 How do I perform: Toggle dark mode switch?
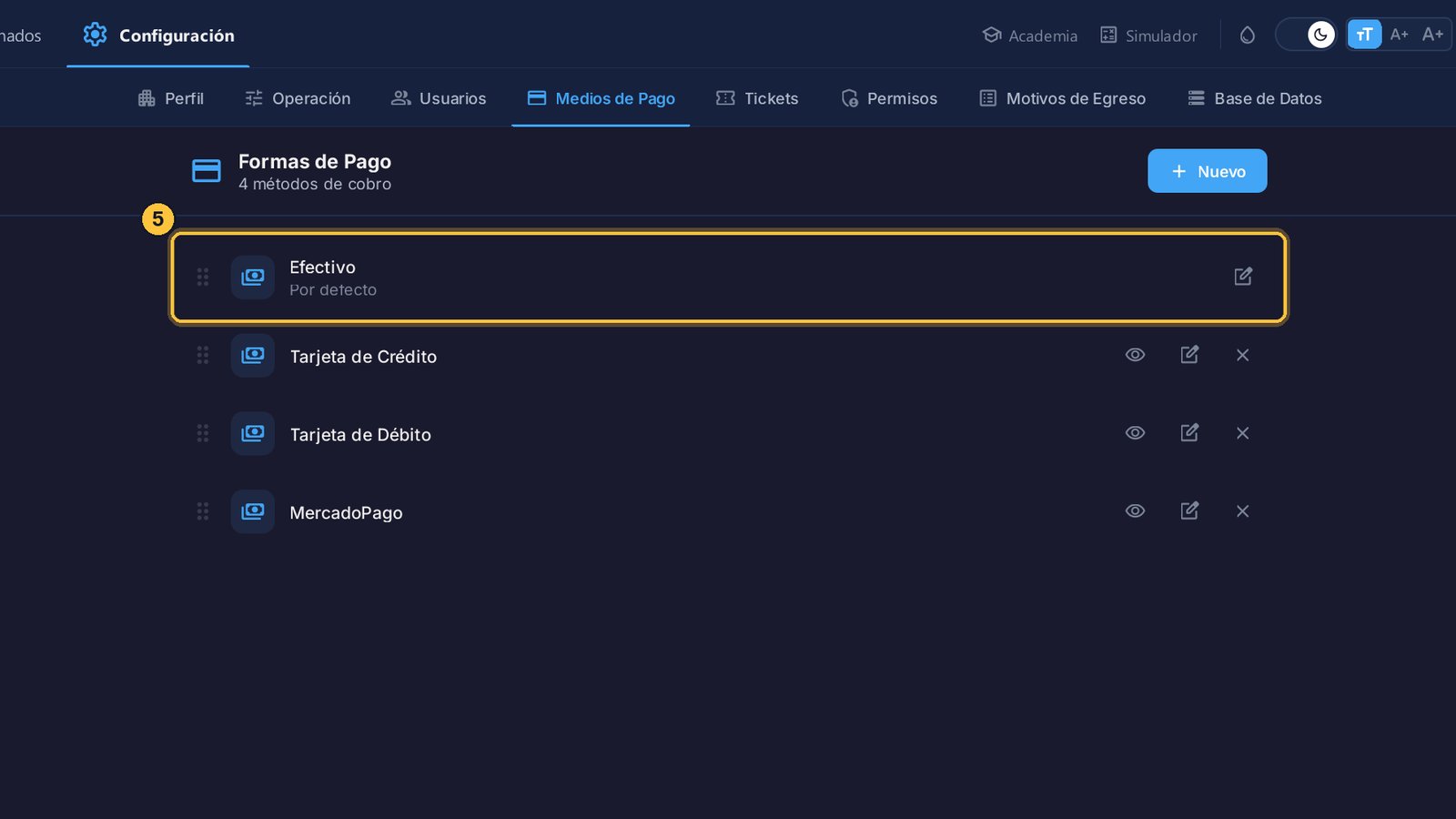(x=1306, y=35)
